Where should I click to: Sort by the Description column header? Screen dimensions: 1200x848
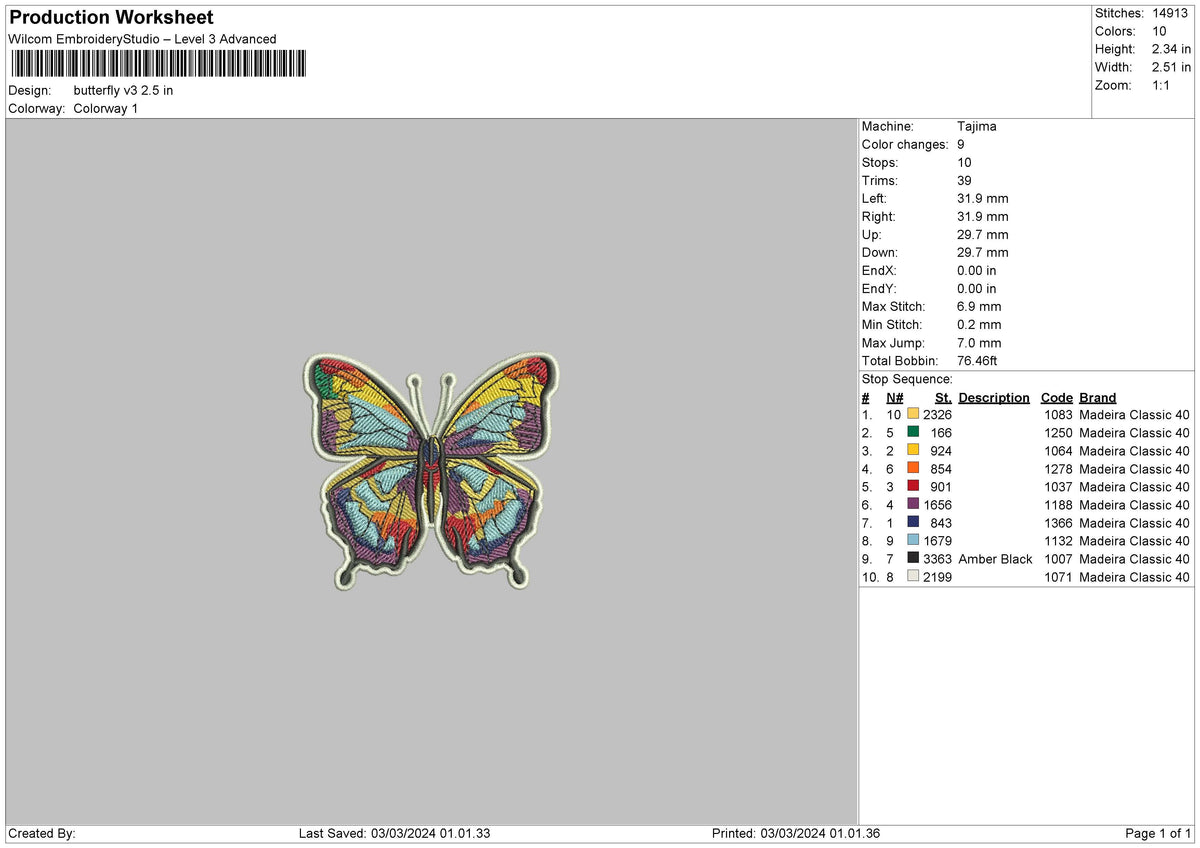(994, 397)
